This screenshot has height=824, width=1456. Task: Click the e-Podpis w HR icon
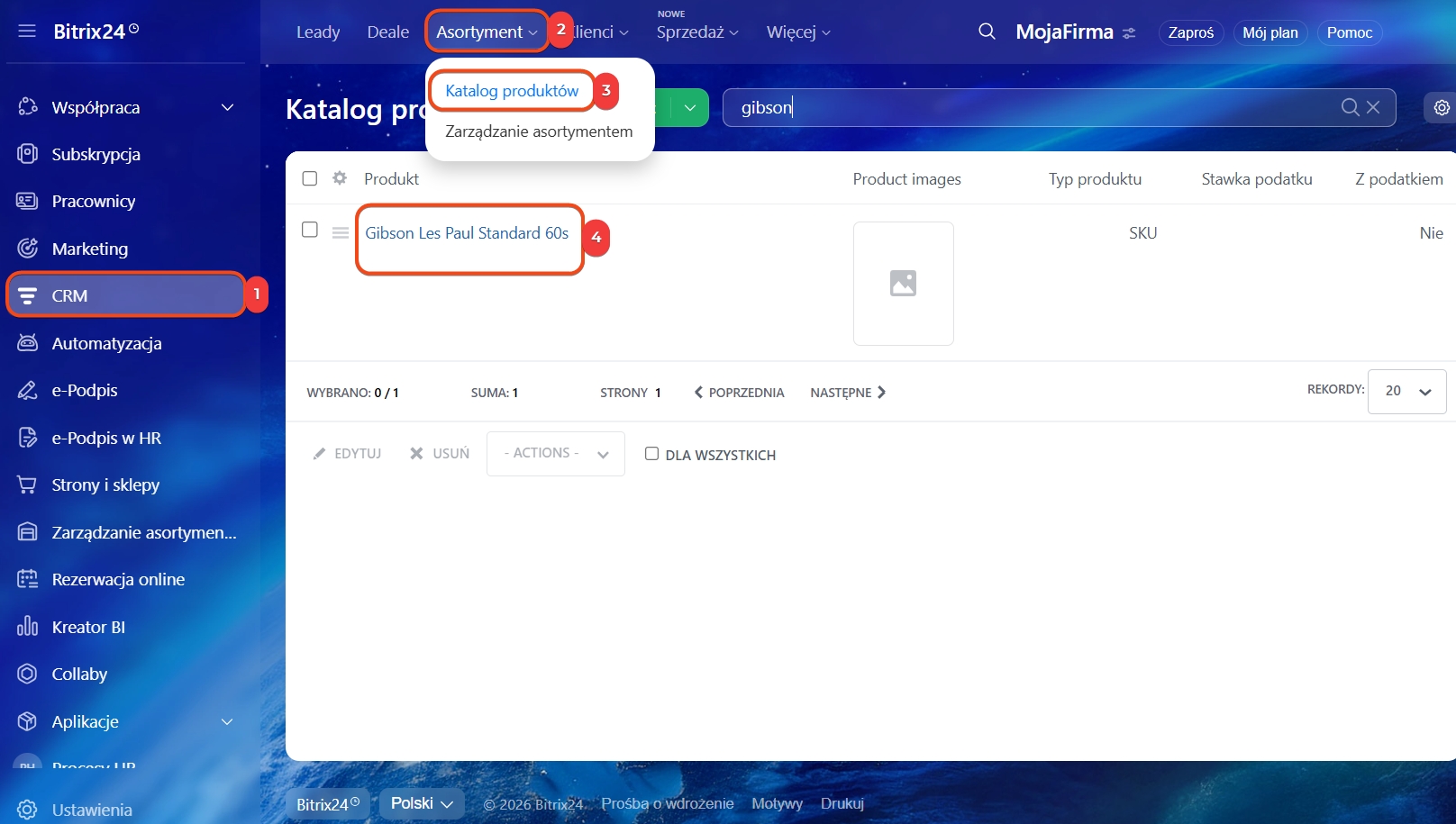pos(28,438)
